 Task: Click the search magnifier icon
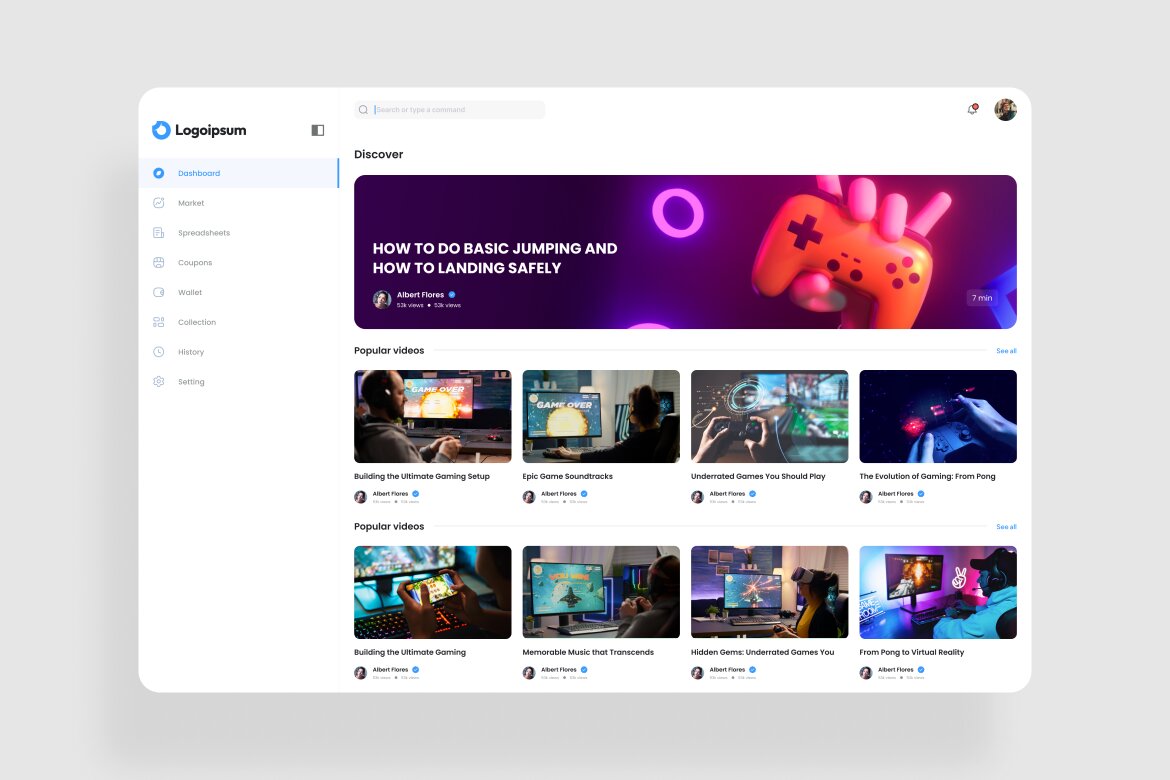[x=363, y=109]
